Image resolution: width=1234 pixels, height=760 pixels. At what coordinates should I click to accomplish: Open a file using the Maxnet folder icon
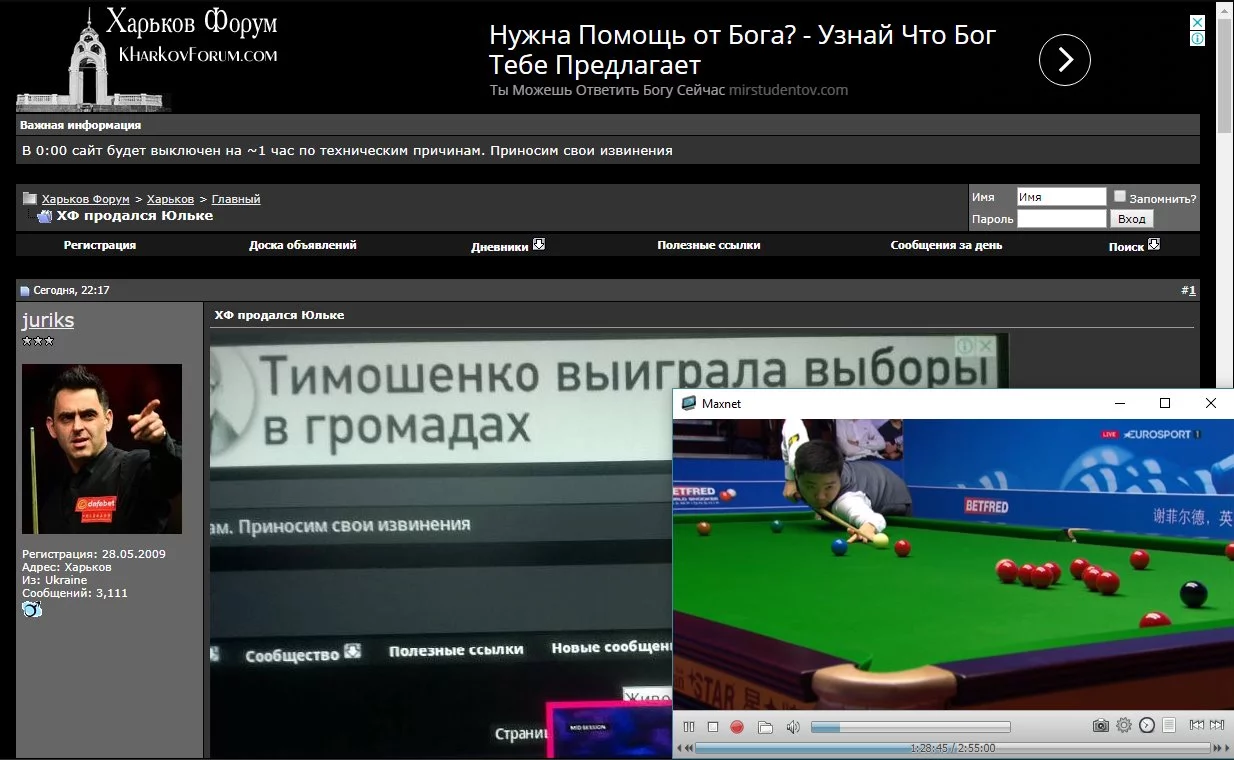pos(765,727)
